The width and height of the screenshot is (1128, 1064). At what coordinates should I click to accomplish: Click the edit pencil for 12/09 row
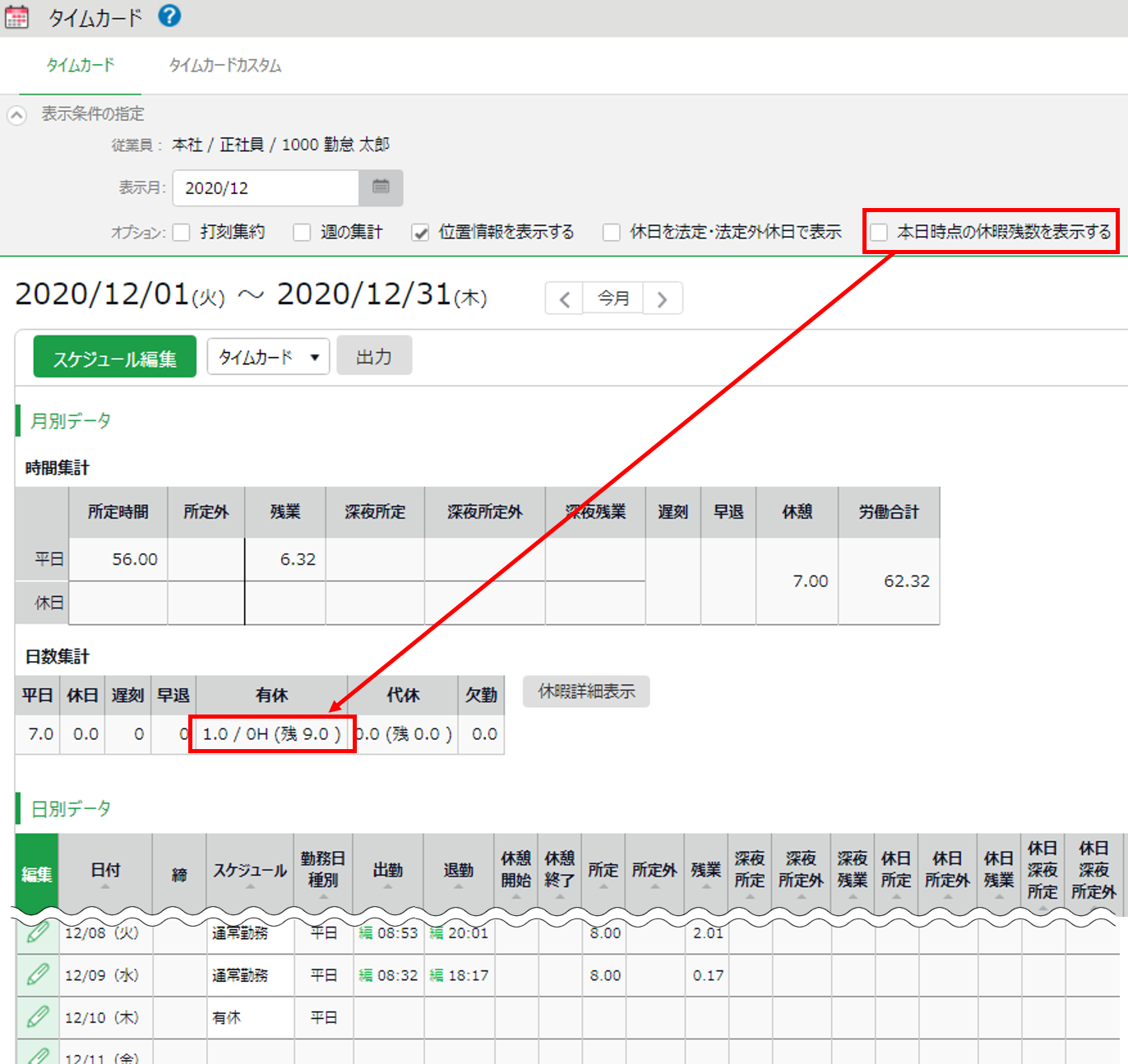click(38, 975)
